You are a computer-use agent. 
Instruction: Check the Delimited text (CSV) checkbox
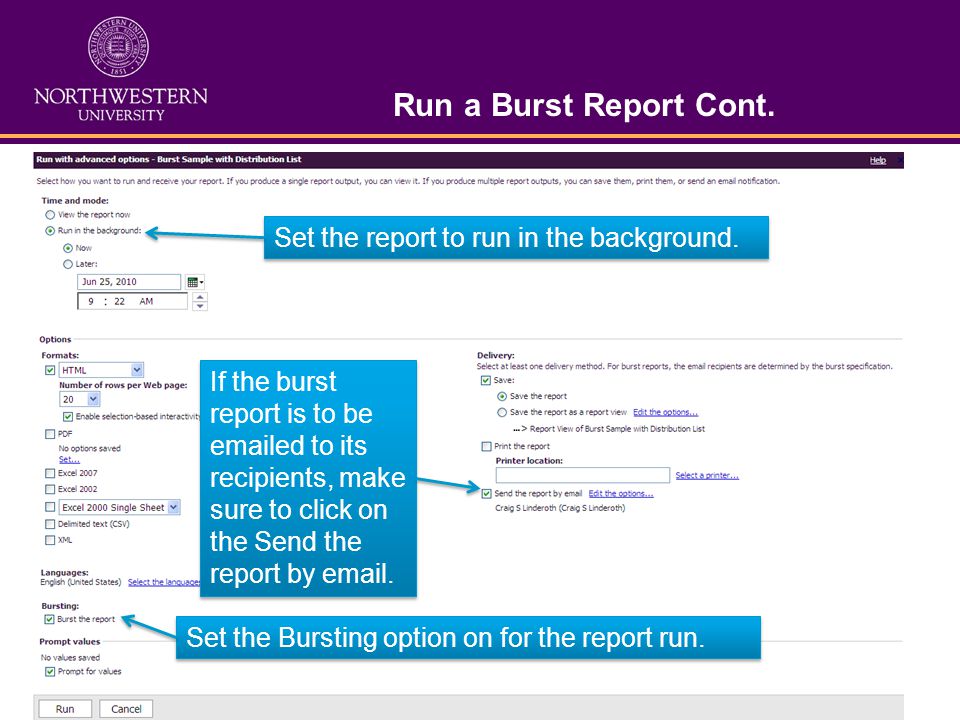[x=50, y=524]
